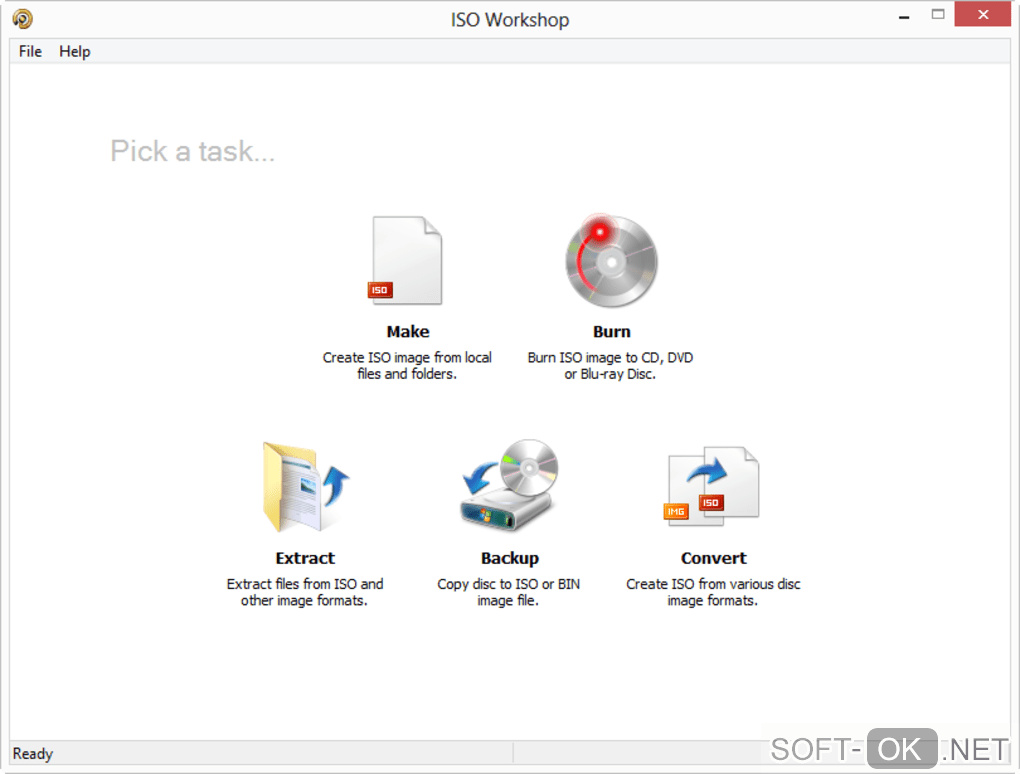Click the Burn disc icon

click(x=611, y=260)
